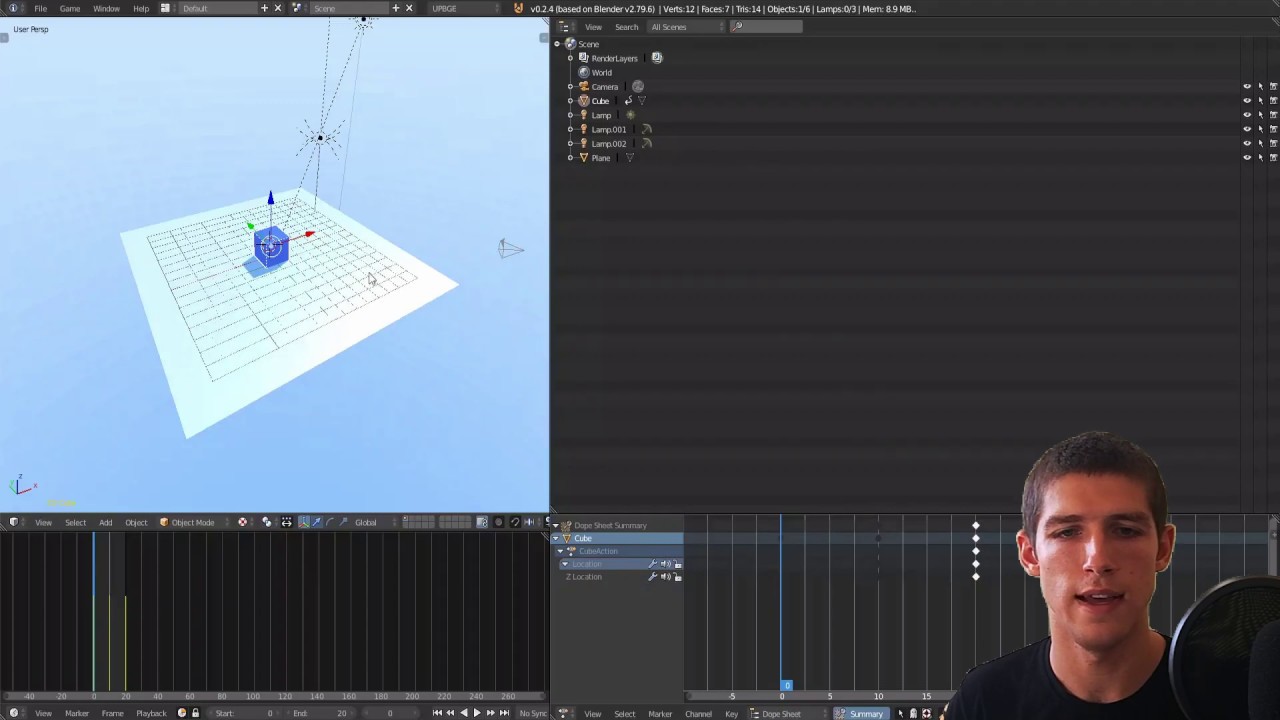Hide the Plane object via eye icon
Screen dimensions: 1280x720
pos(1247,158)
